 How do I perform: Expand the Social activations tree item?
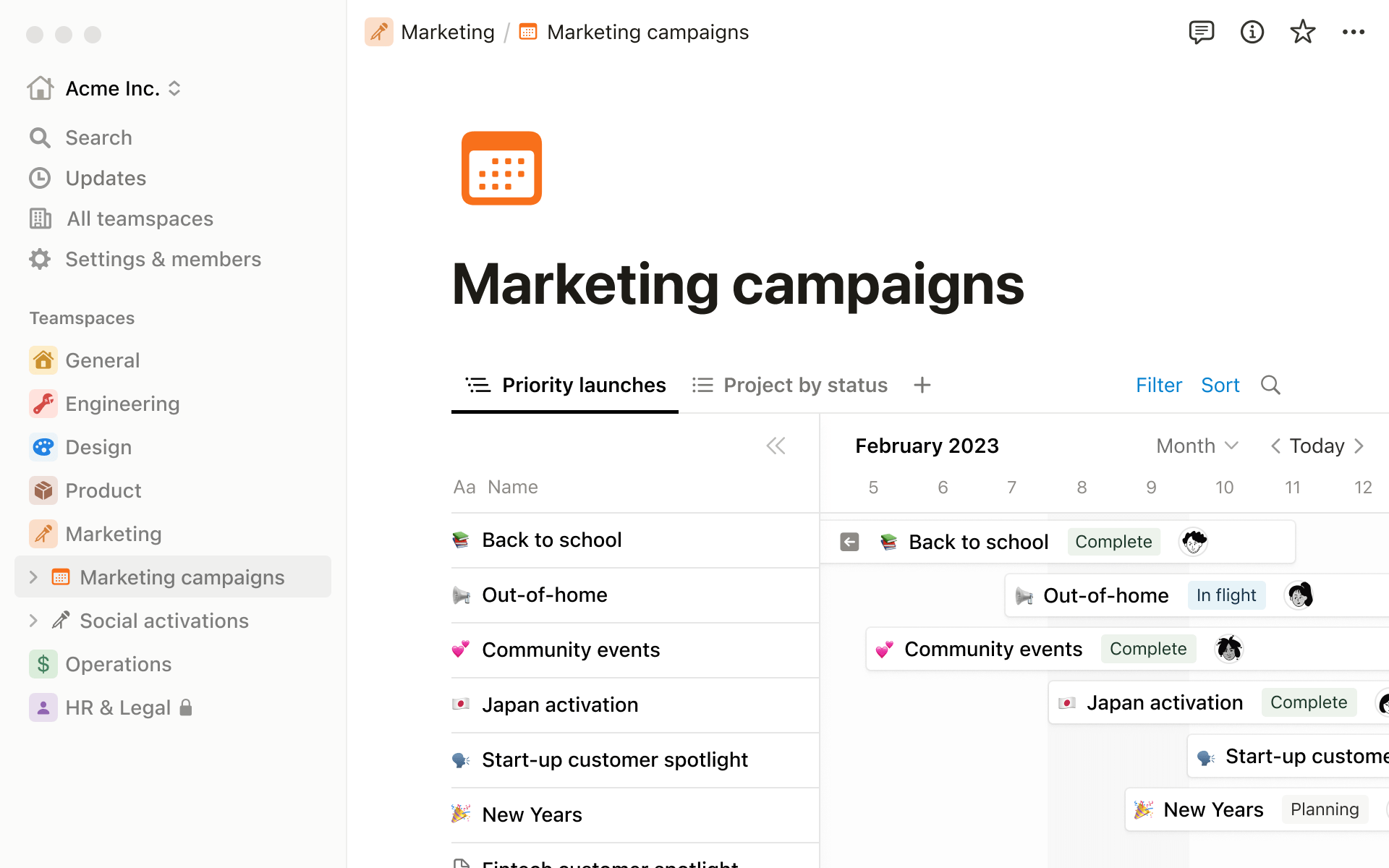[33, 620]
